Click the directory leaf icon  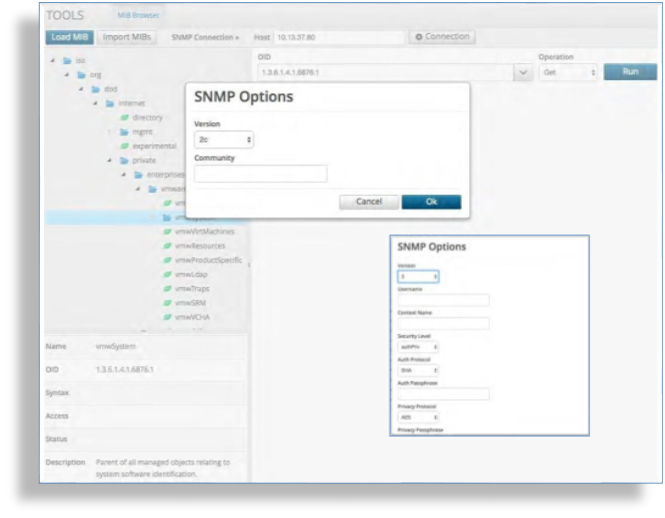pyautogui.click(x=124, y=118)
